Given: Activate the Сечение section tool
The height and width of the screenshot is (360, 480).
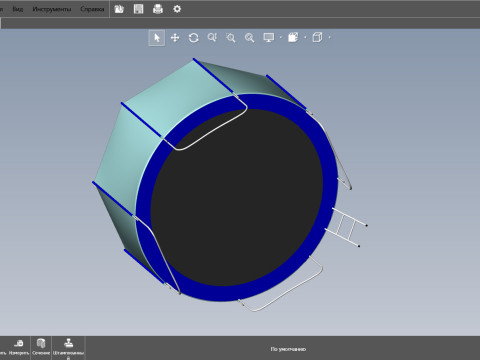Looking at the screenshot, I should 41,347.
